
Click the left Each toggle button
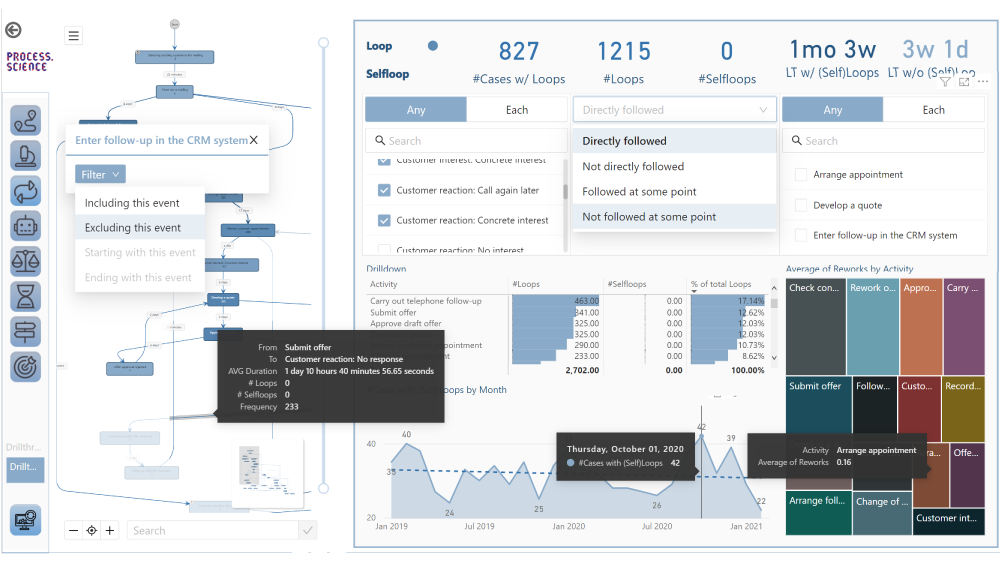pyautogui.click(x=517, y=110)
